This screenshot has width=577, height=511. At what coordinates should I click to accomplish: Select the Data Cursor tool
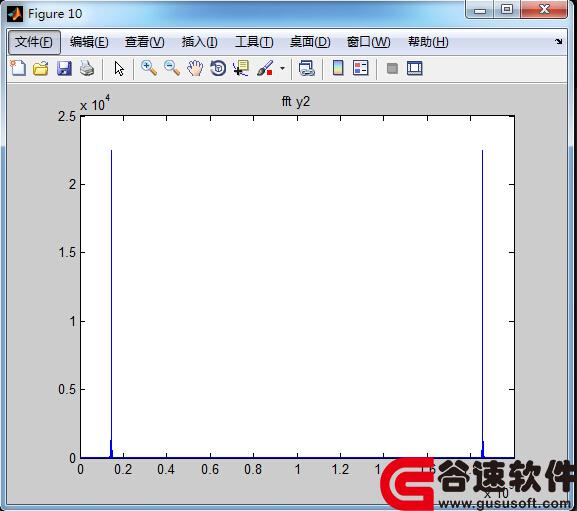(x=241, y=68)
